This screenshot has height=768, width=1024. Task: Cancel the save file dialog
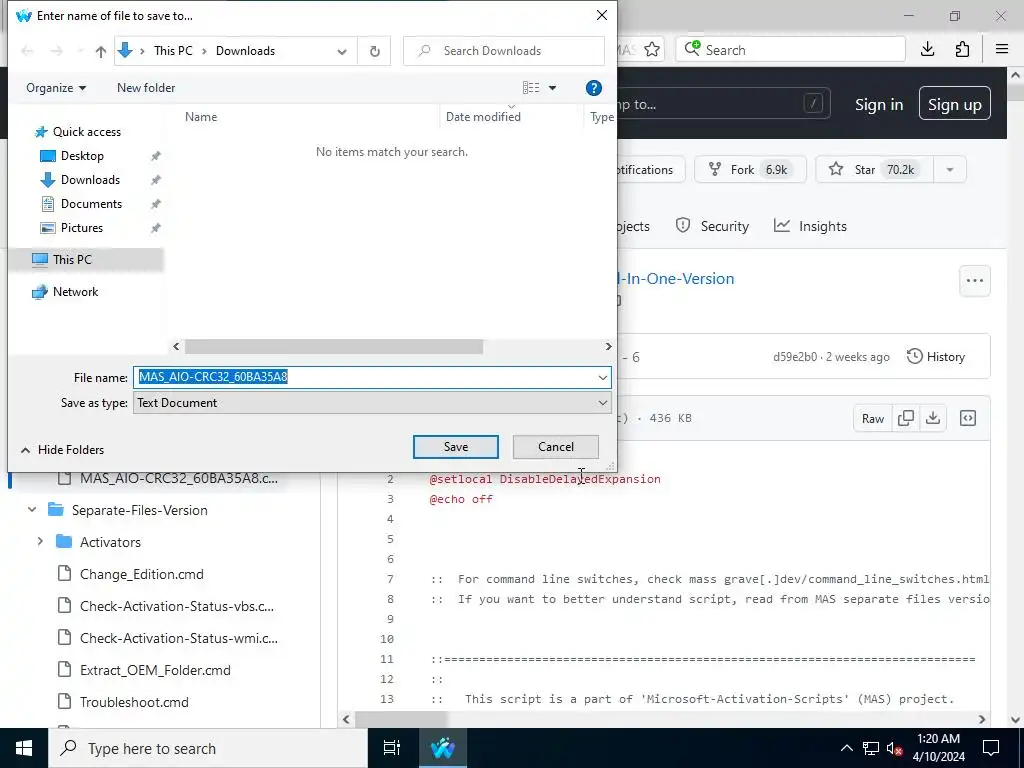click(x=555, y=447)
